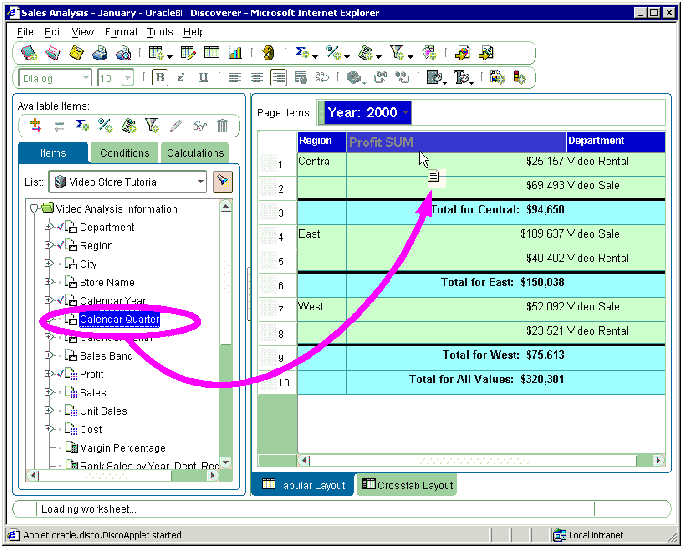
Task: Click the print icon in main toolbar
Action: coord(100,53)
